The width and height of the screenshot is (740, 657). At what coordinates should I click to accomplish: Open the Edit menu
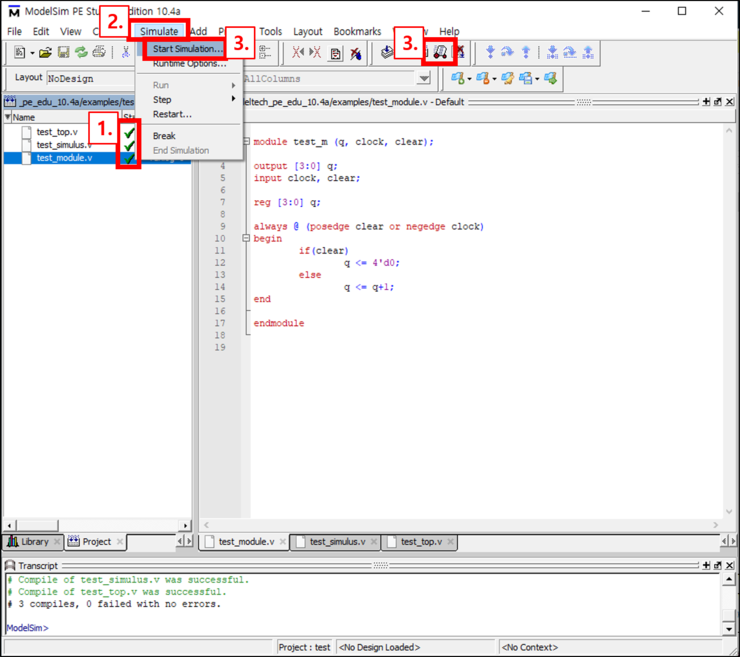coord(41,31)
